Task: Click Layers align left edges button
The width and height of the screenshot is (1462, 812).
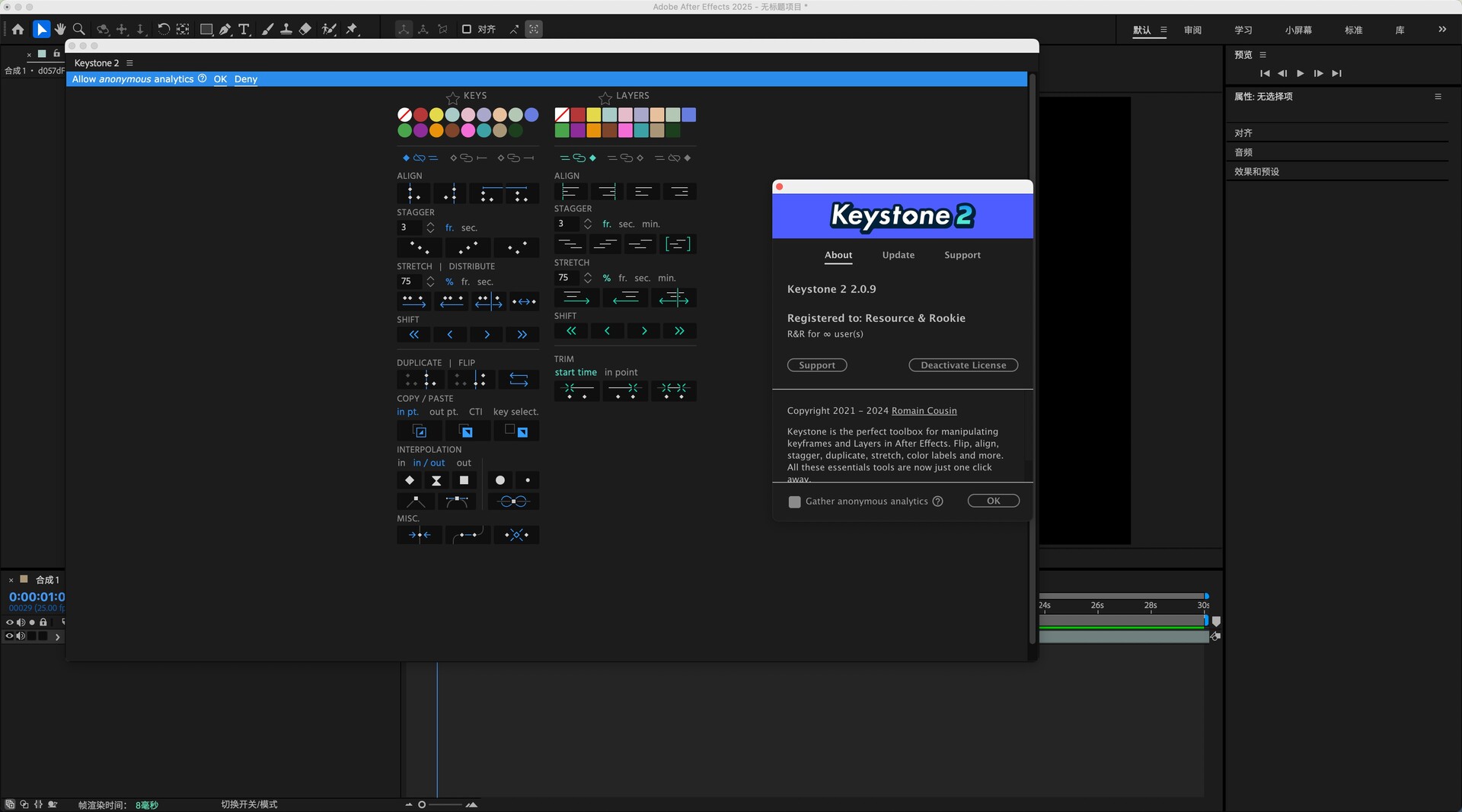Action: [x=570, y=192]
